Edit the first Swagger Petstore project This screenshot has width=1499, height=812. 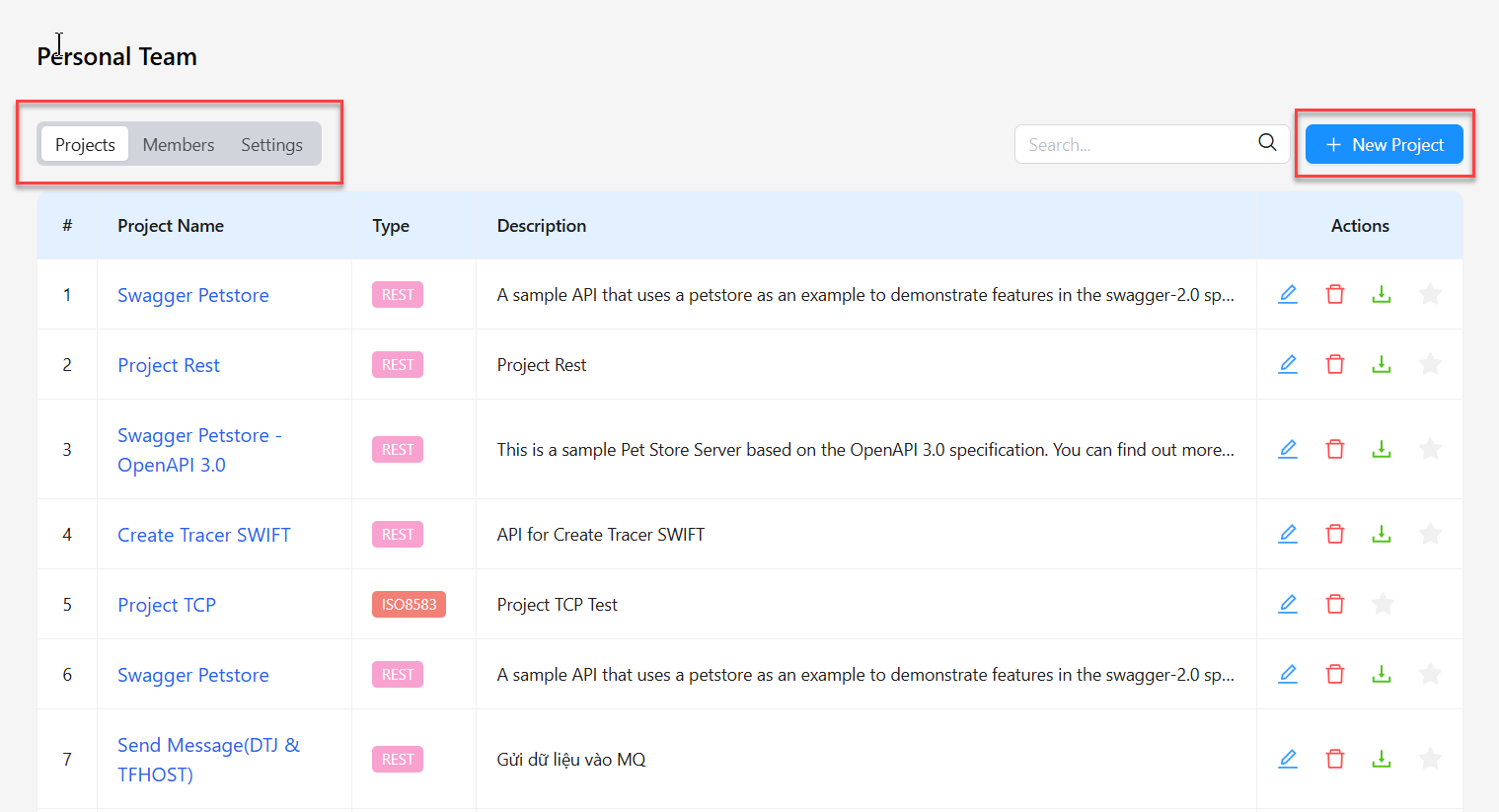pos(1288,294)
